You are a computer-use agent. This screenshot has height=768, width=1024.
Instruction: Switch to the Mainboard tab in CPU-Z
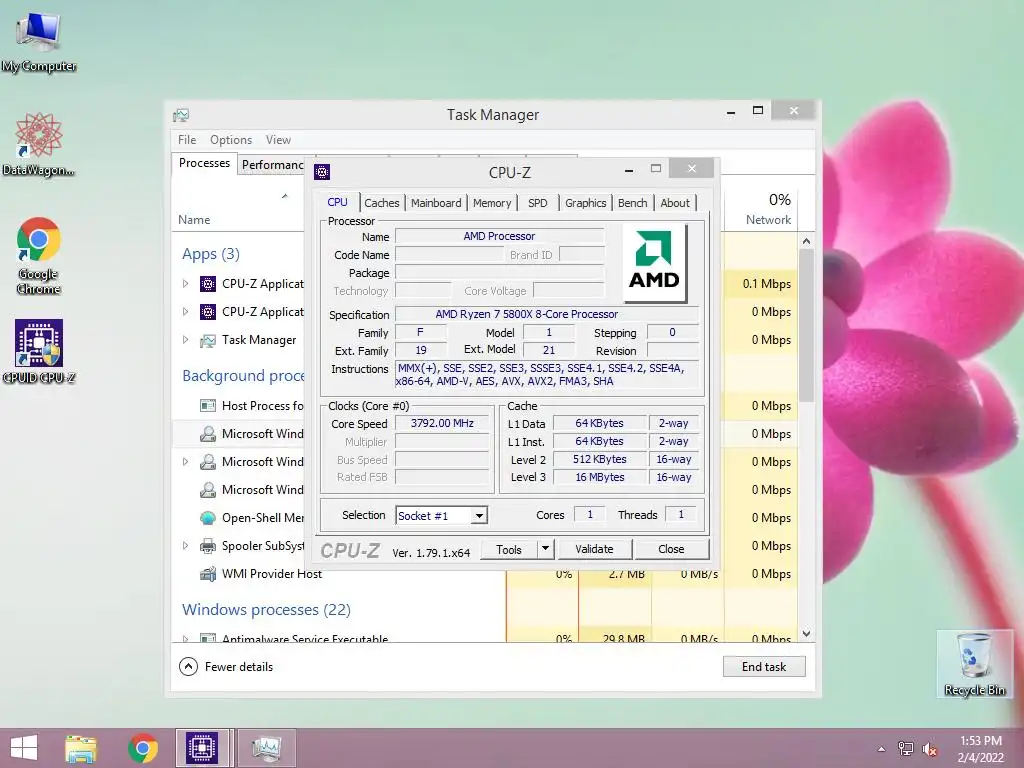436,203
